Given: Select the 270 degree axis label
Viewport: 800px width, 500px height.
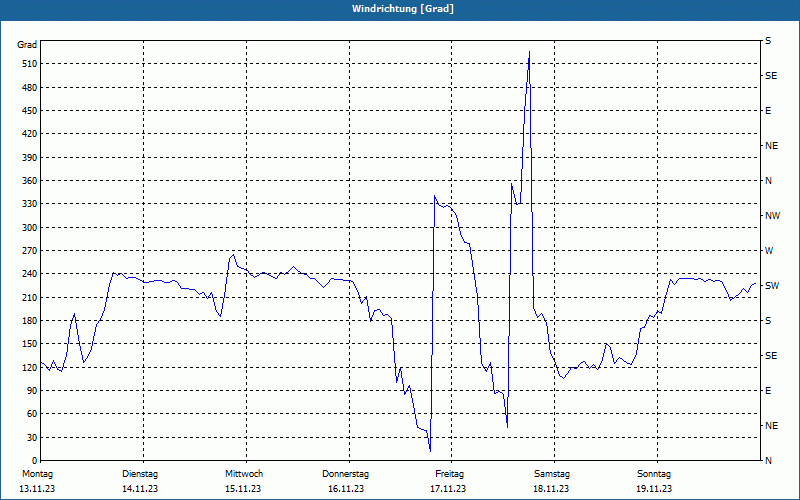Looking at the screenshot, I should click(x=29, y=251).
